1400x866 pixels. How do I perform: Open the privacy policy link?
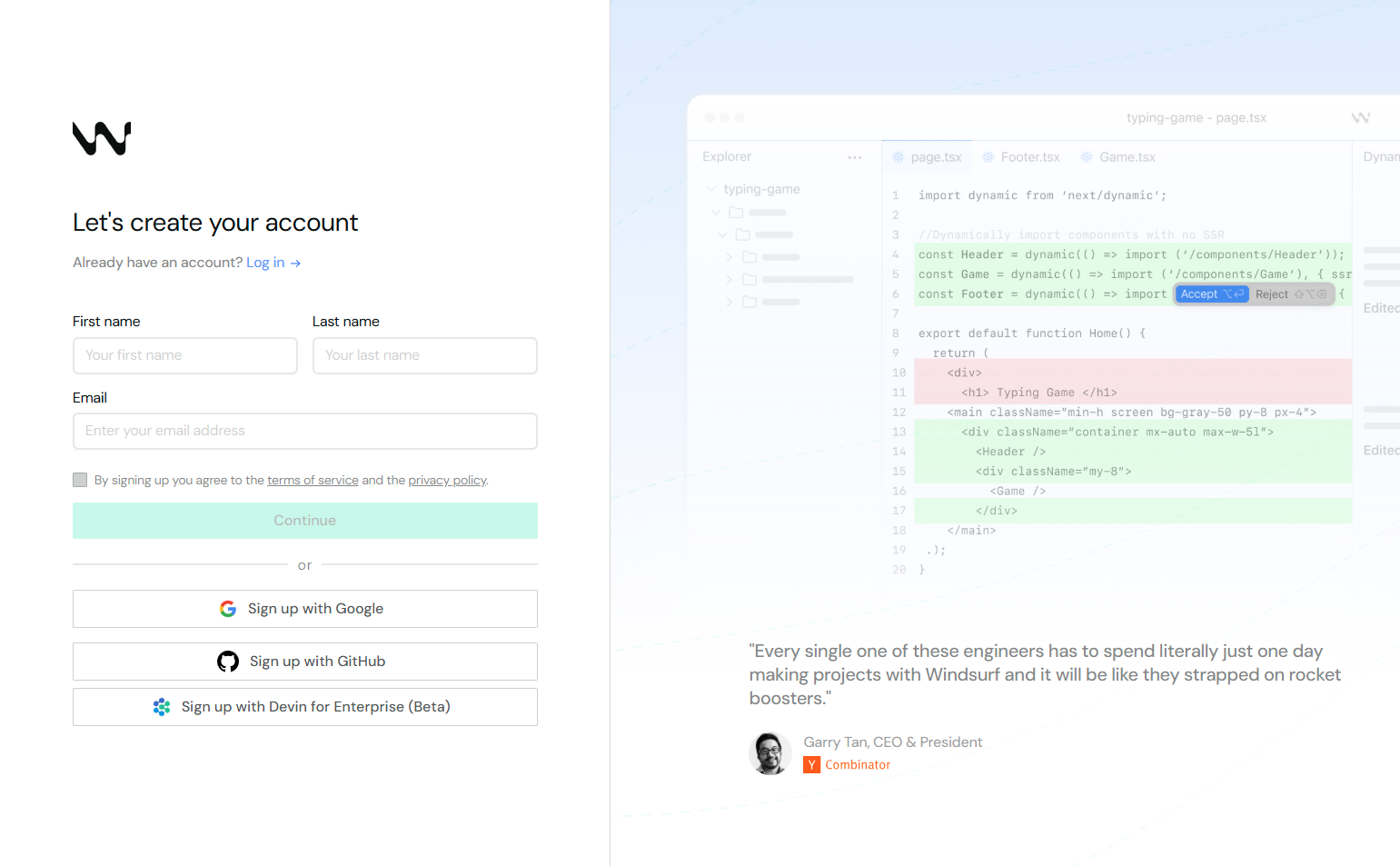coord(447,480)
